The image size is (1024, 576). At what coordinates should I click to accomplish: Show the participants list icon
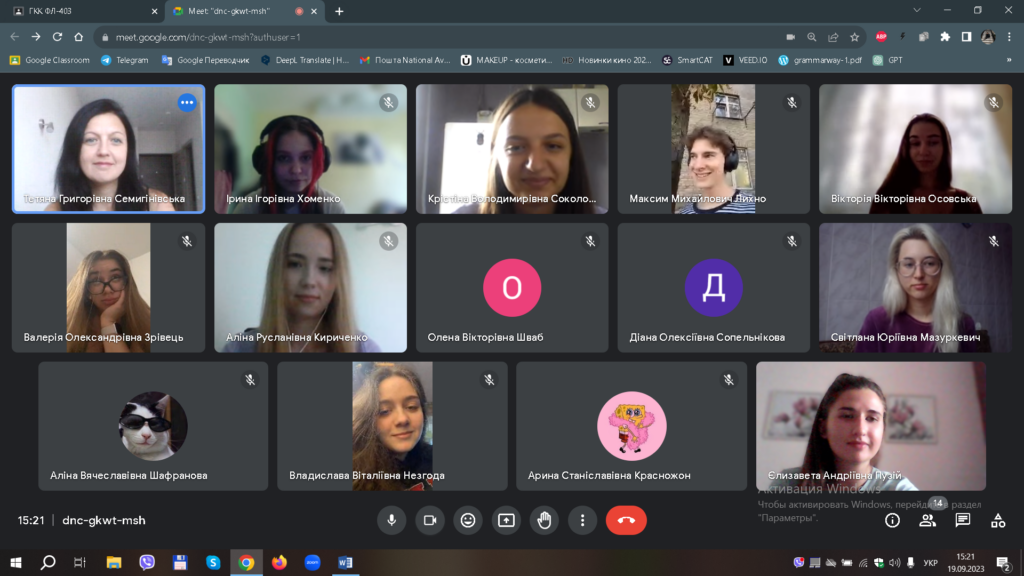click(928, 520)
